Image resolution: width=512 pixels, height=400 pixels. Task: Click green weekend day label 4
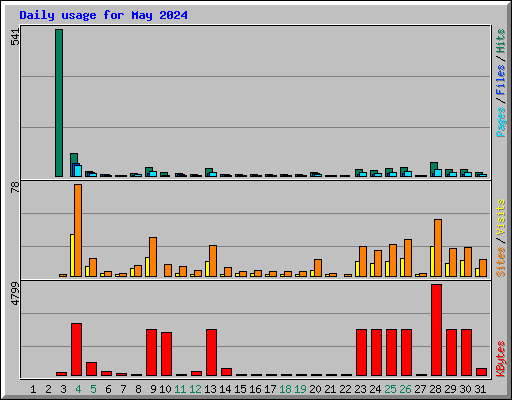point(78,389)
